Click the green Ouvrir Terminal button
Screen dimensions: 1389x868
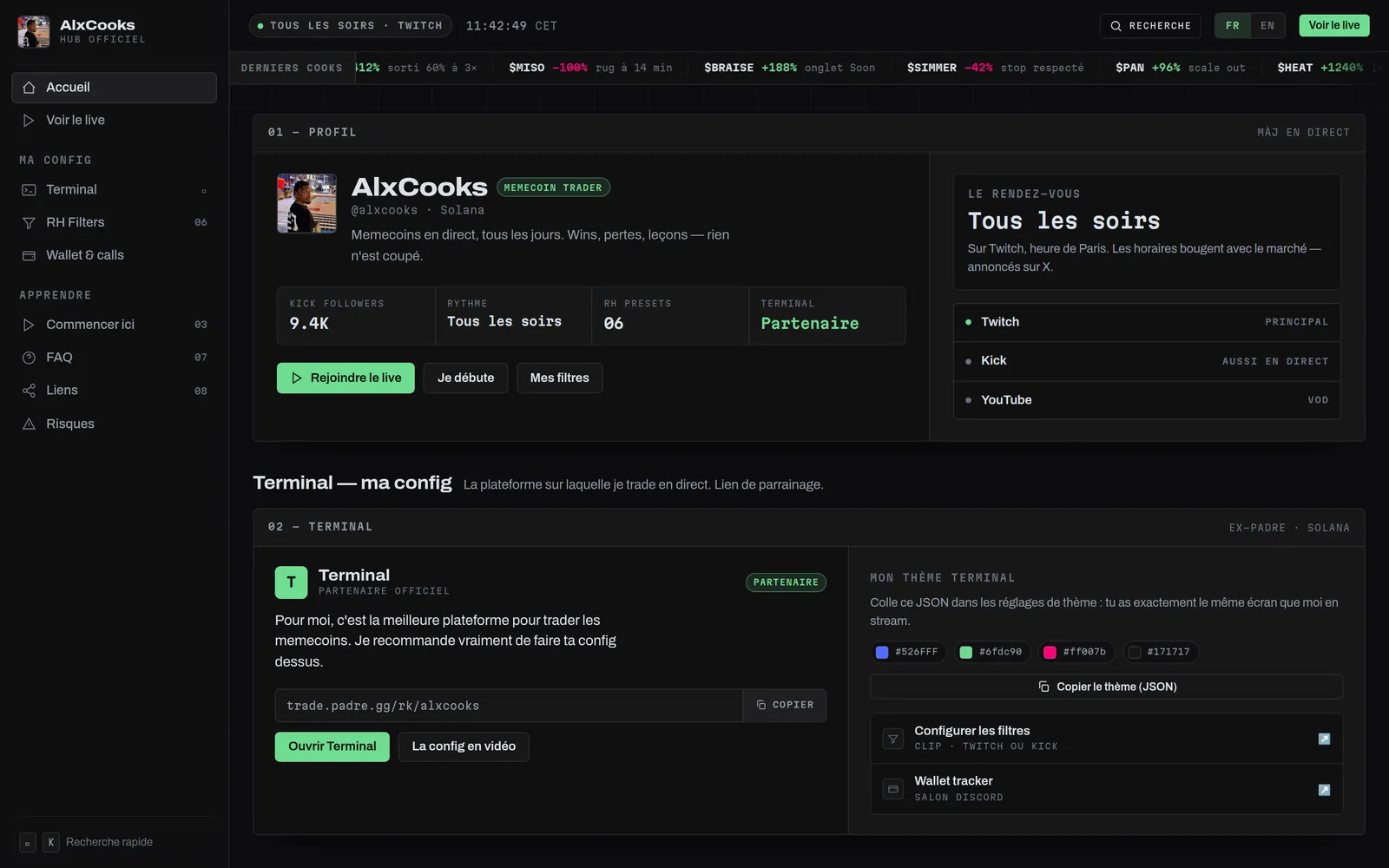(x=332, y=746)
